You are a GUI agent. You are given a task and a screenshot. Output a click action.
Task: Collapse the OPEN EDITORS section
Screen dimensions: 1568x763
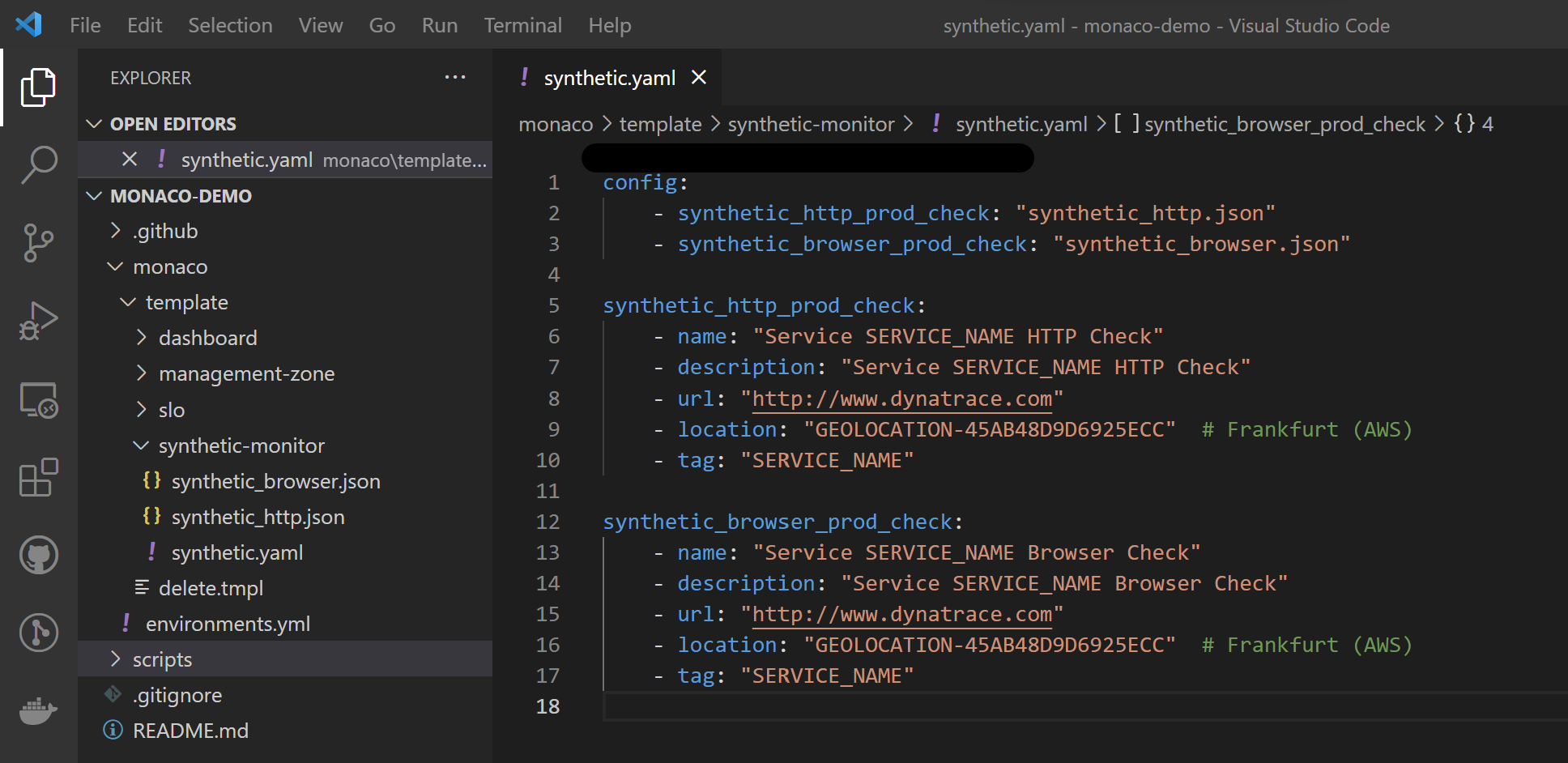coord(95,123)
